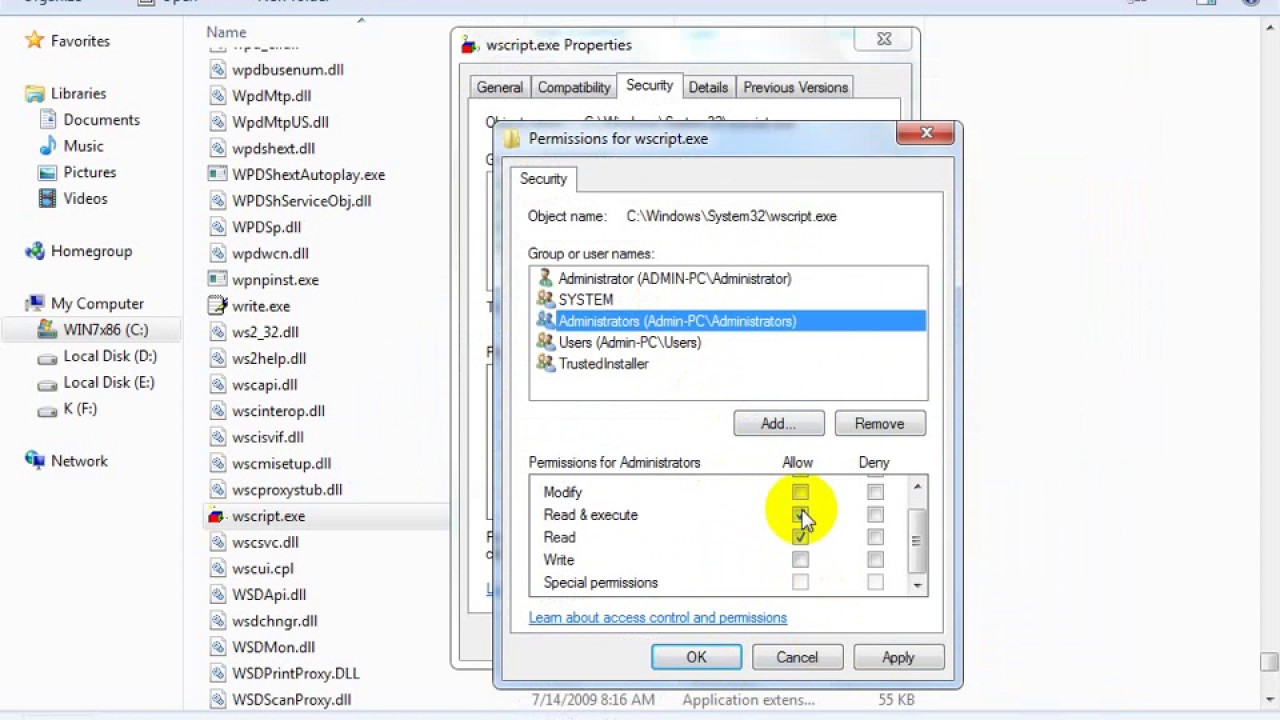Open the Music library icon
Image resolution: width=1280 pixels, height=720 pixels.
48,146
